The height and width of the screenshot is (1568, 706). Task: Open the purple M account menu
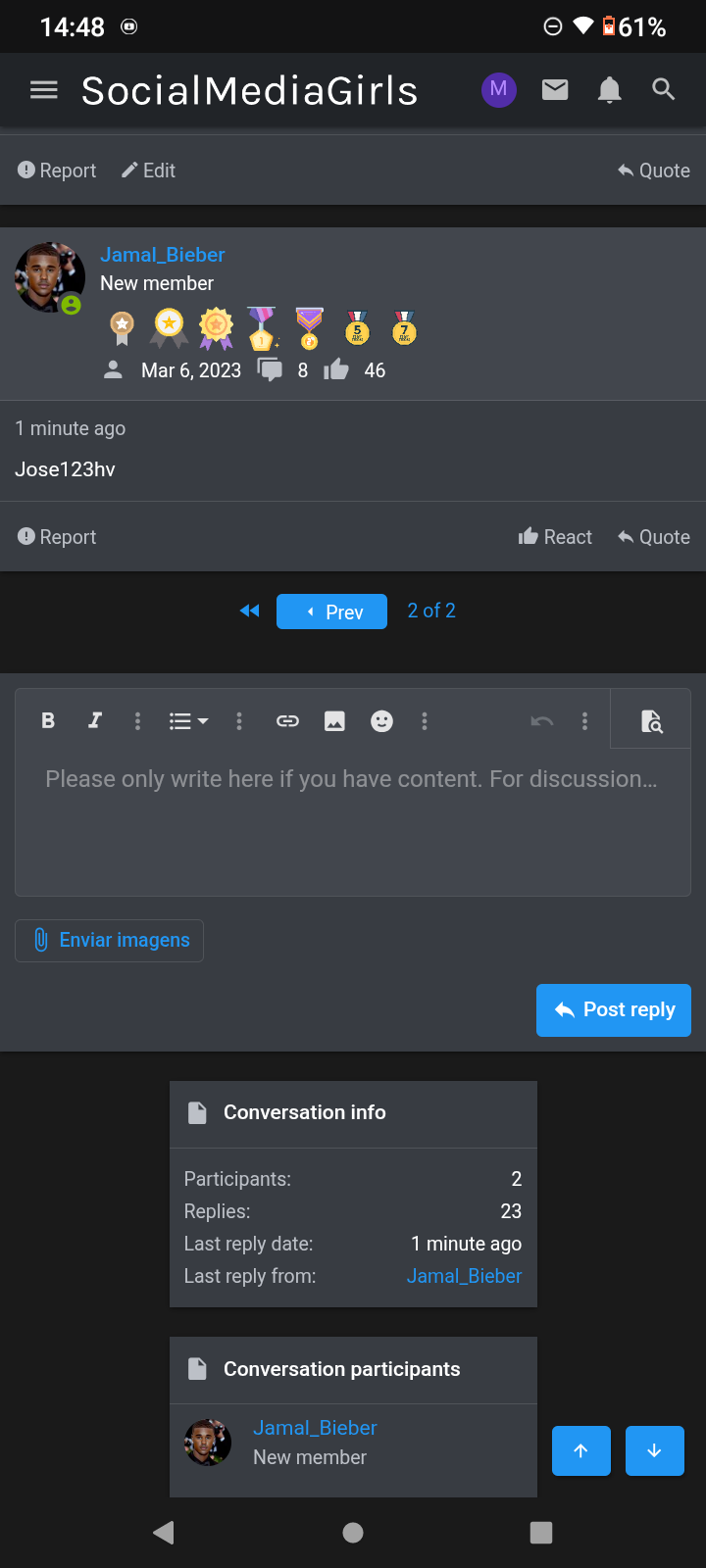click(498, 90)
